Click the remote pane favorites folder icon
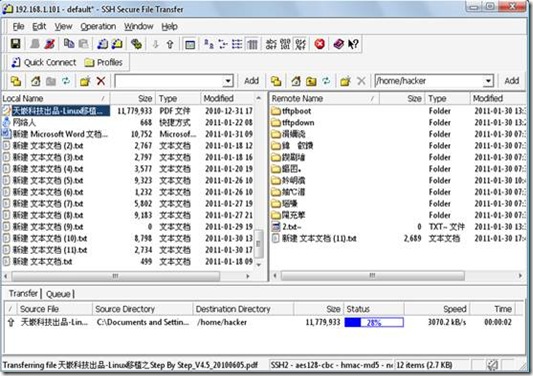This screenshot has width=533, height=376. [x=276, y=81]
